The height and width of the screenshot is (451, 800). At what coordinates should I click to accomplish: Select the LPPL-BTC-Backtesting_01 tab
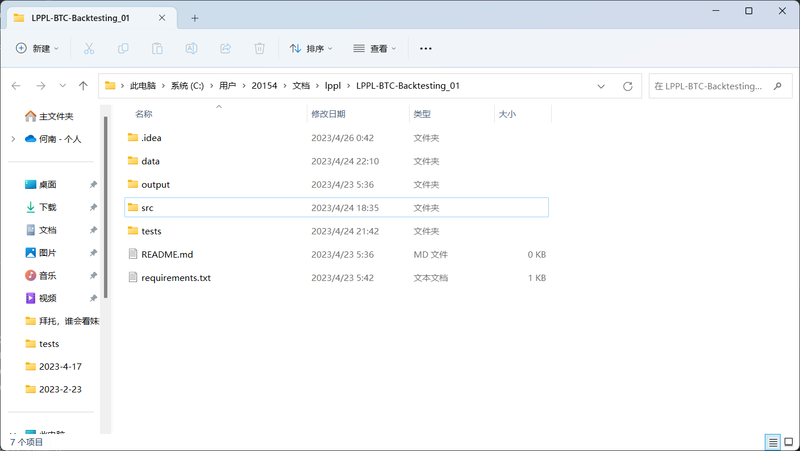click(x=91, y=18)
